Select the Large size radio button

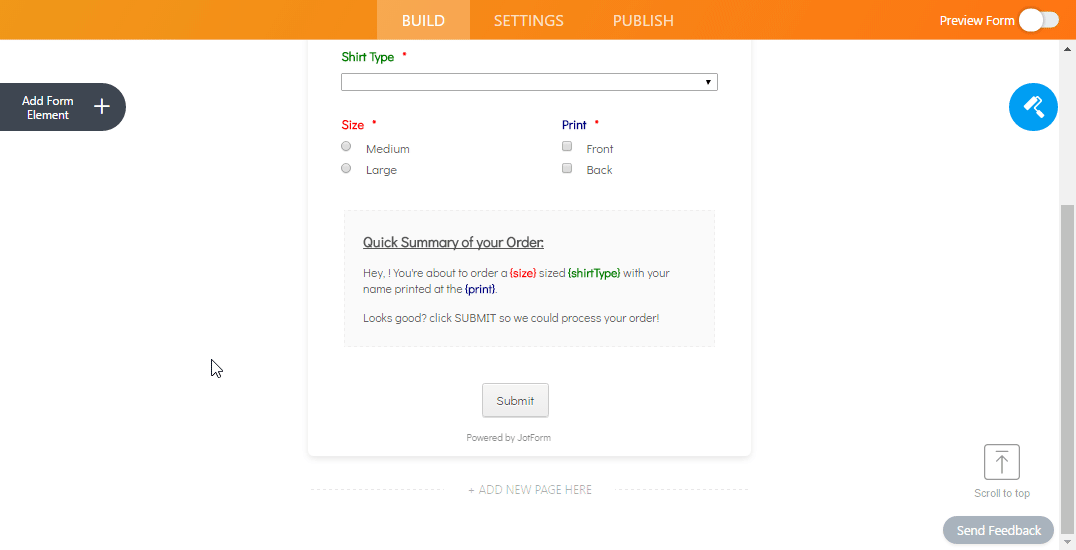click(346, 168)
